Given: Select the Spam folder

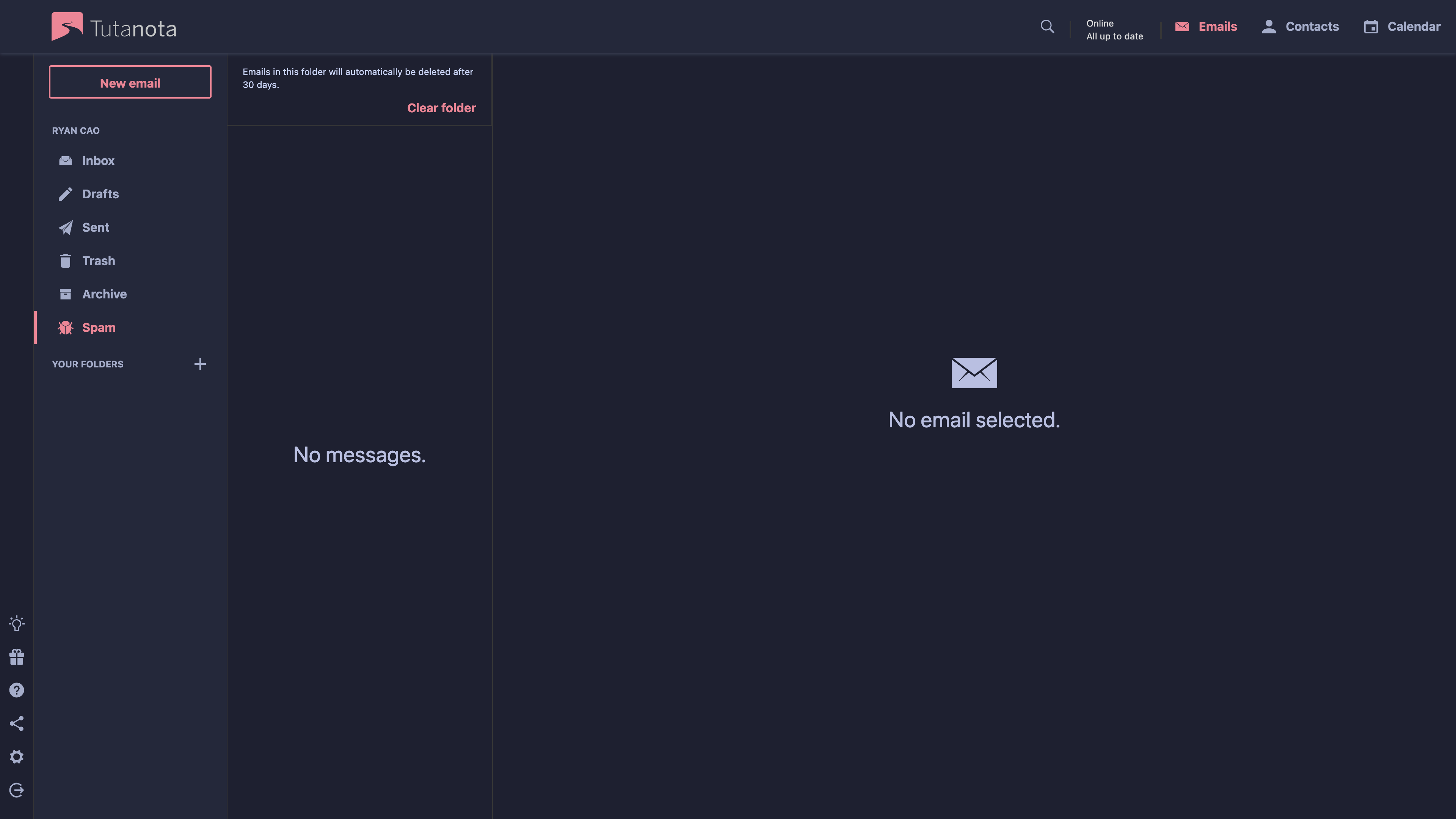Looking at the screenshot, I should pos(130,327).
